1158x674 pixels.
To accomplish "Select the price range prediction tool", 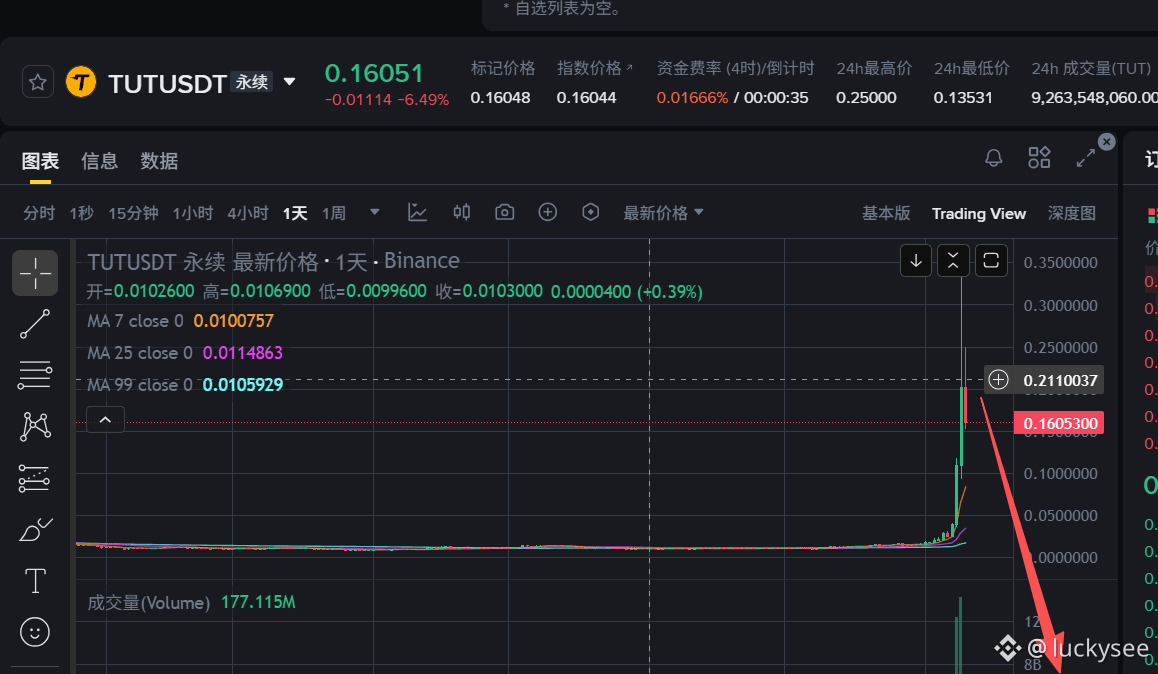I will 35,478.
